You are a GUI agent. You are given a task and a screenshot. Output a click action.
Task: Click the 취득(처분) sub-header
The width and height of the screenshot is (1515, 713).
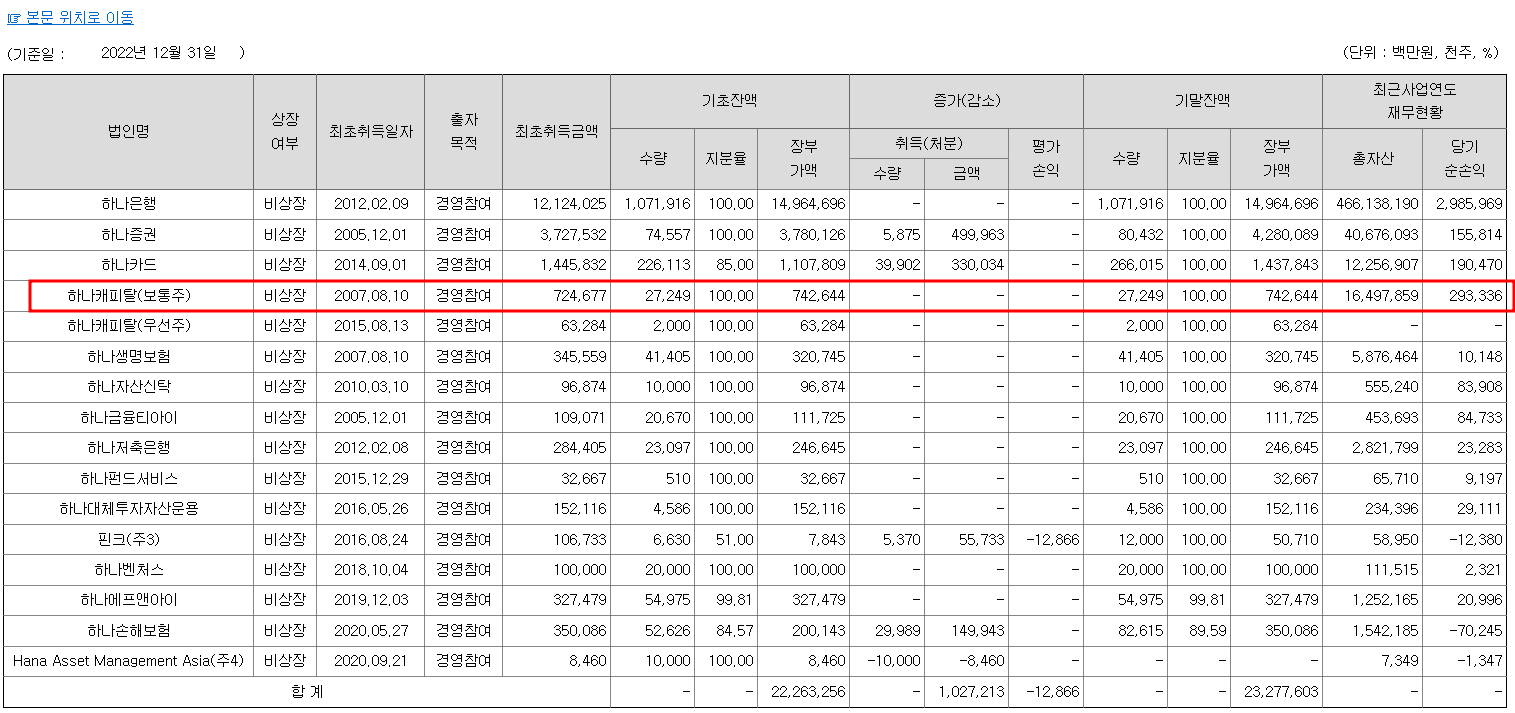click(928, 143)
